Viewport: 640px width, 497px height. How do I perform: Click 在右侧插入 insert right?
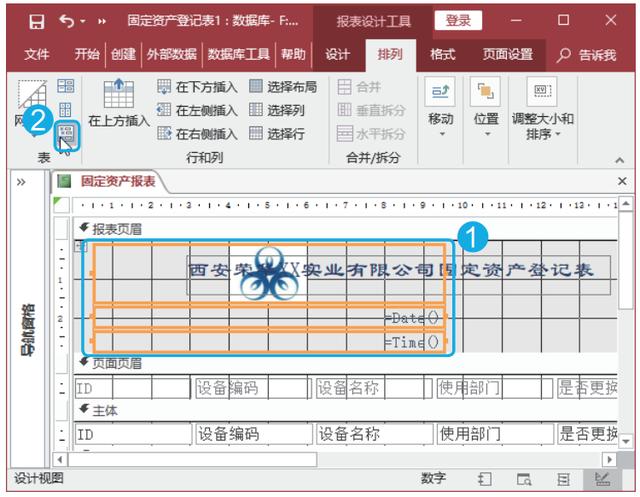[197, 133]
